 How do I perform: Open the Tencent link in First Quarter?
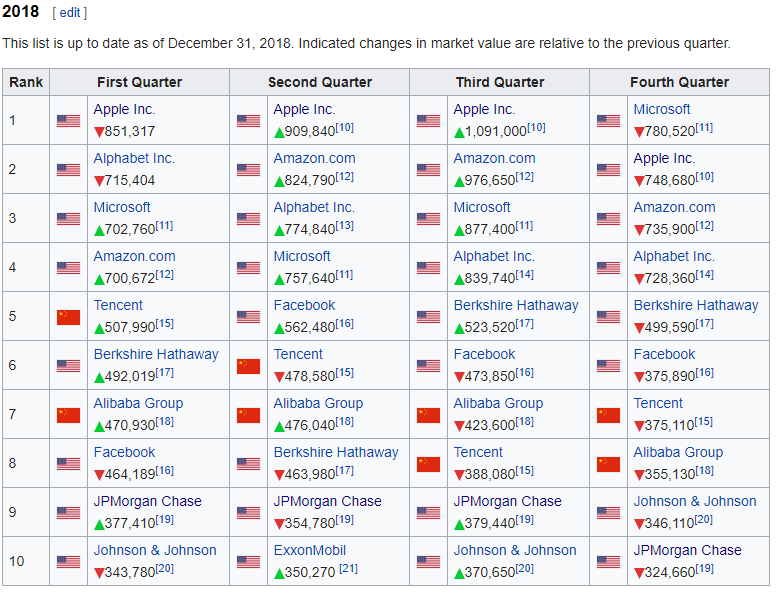(x=118, y=305)
